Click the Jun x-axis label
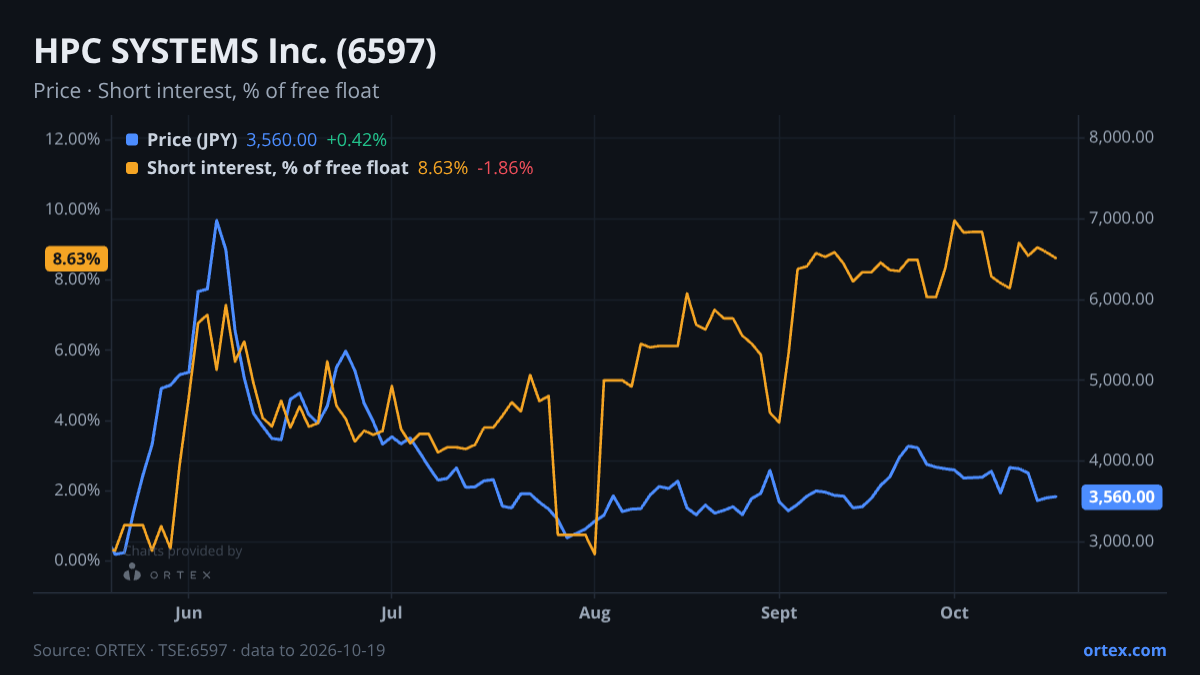The image size is (1200, 675). pyautogui.click(x=188, y=613)
